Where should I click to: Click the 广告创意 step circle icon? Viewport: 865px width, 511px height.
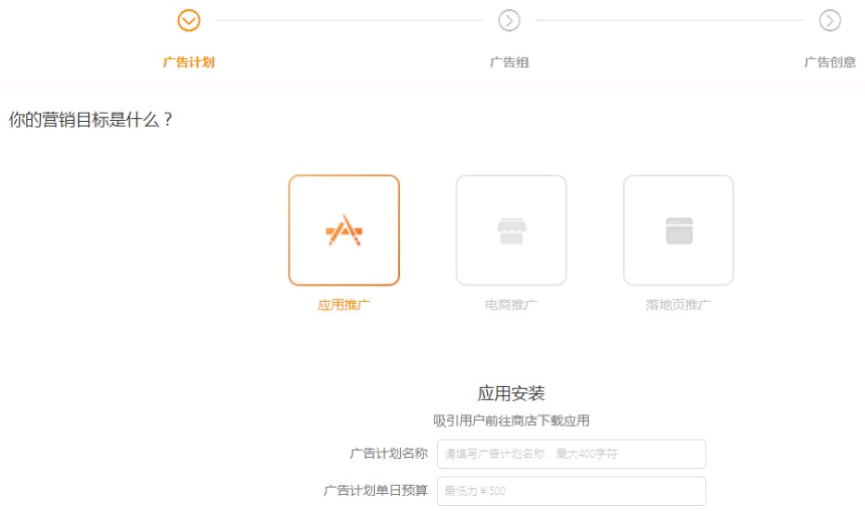click(830, 20)
